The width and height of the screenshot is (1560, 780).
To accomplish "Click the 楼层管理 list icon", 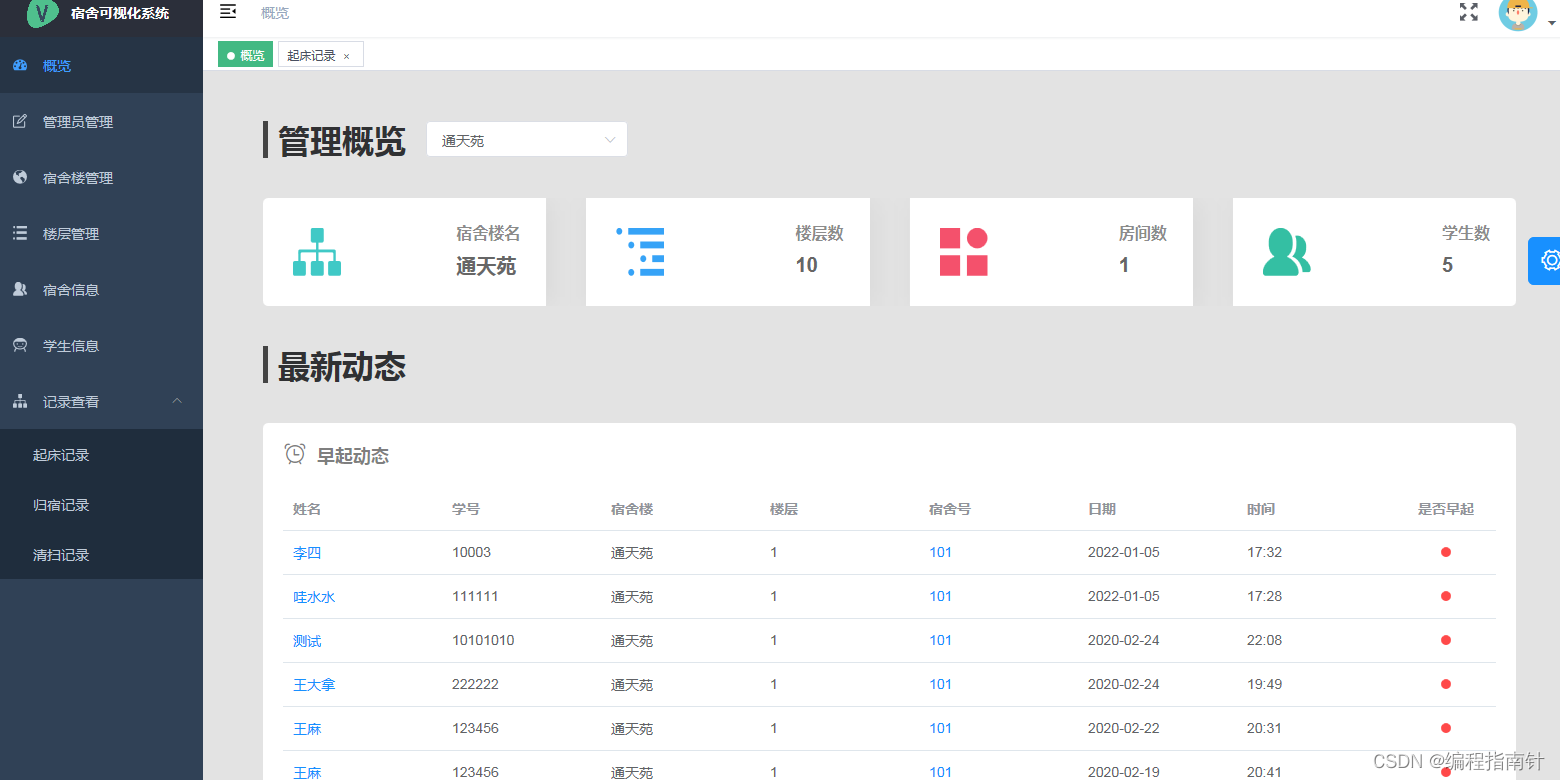I will [x=20, y=233].
